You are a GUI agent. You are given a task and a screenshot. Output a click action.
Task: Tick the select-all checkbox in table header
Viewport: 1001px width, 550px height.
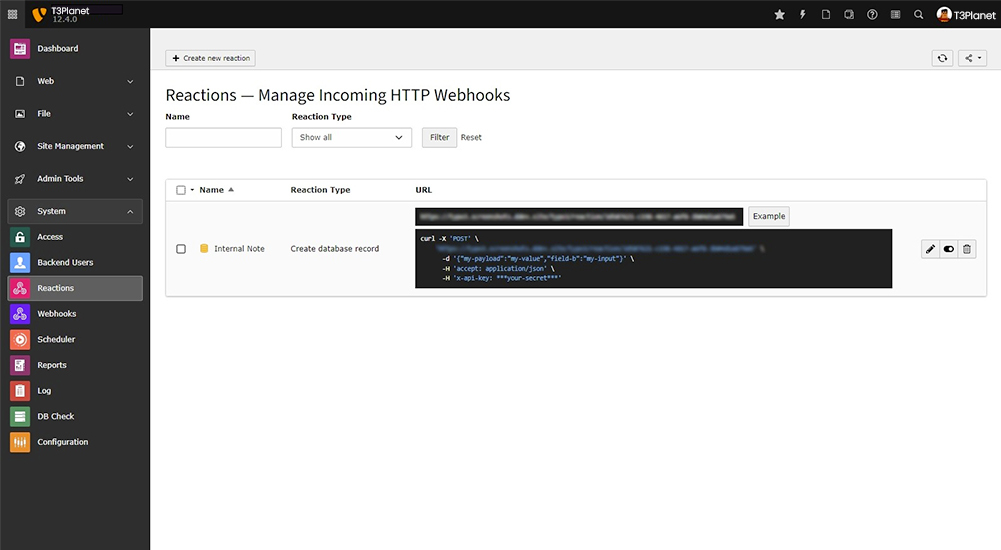point(181,190)
